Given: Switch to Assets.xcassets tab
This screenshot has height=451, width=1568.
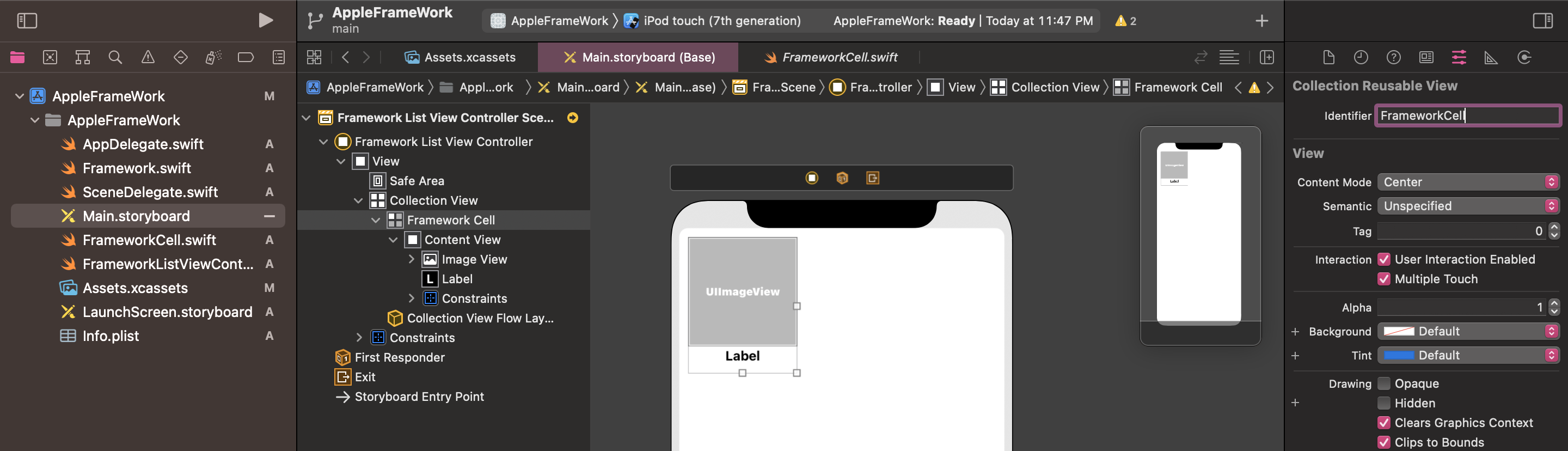Looking at the screenshot, I should click(460, 58).
